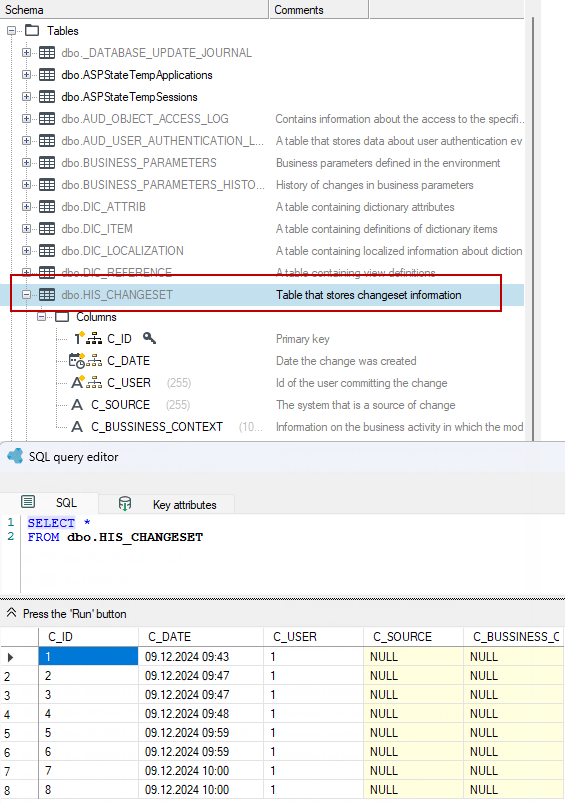Viewport: 567px width, 802px height.
Task: Click the C_USER cell in row 4
Action: [313, 714]
